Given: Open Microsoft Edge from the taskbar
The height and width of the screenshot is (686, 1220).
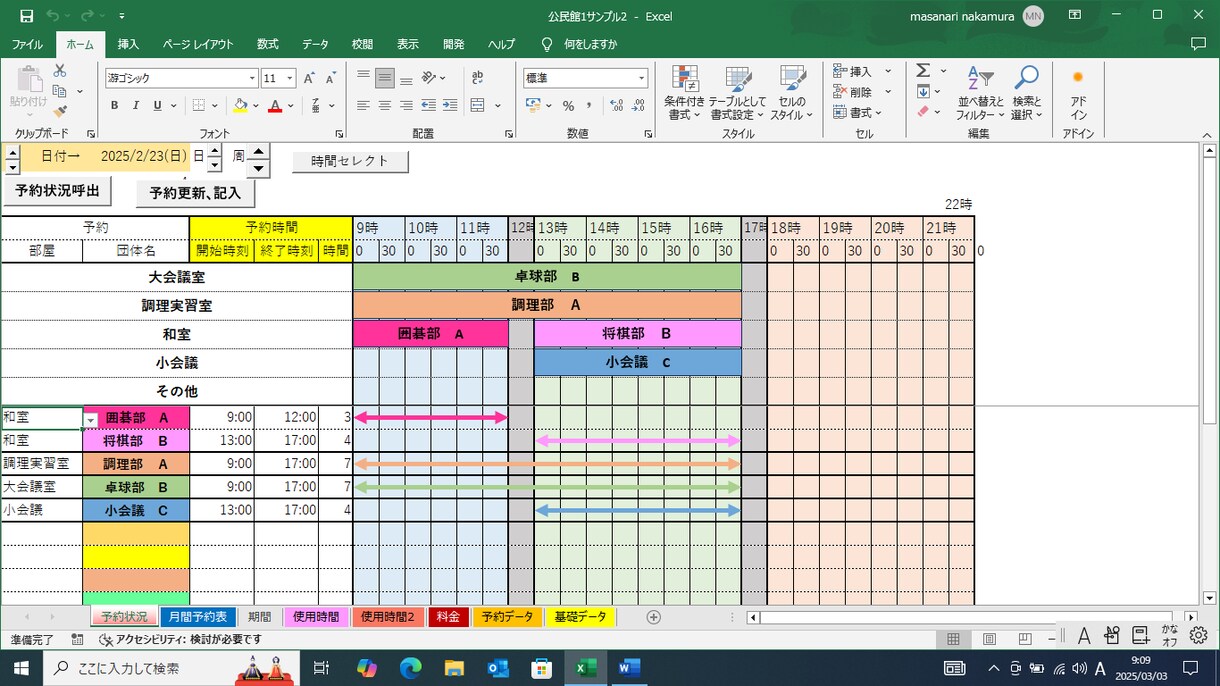Looking at the screenshot, I should (x=411, y=668).
